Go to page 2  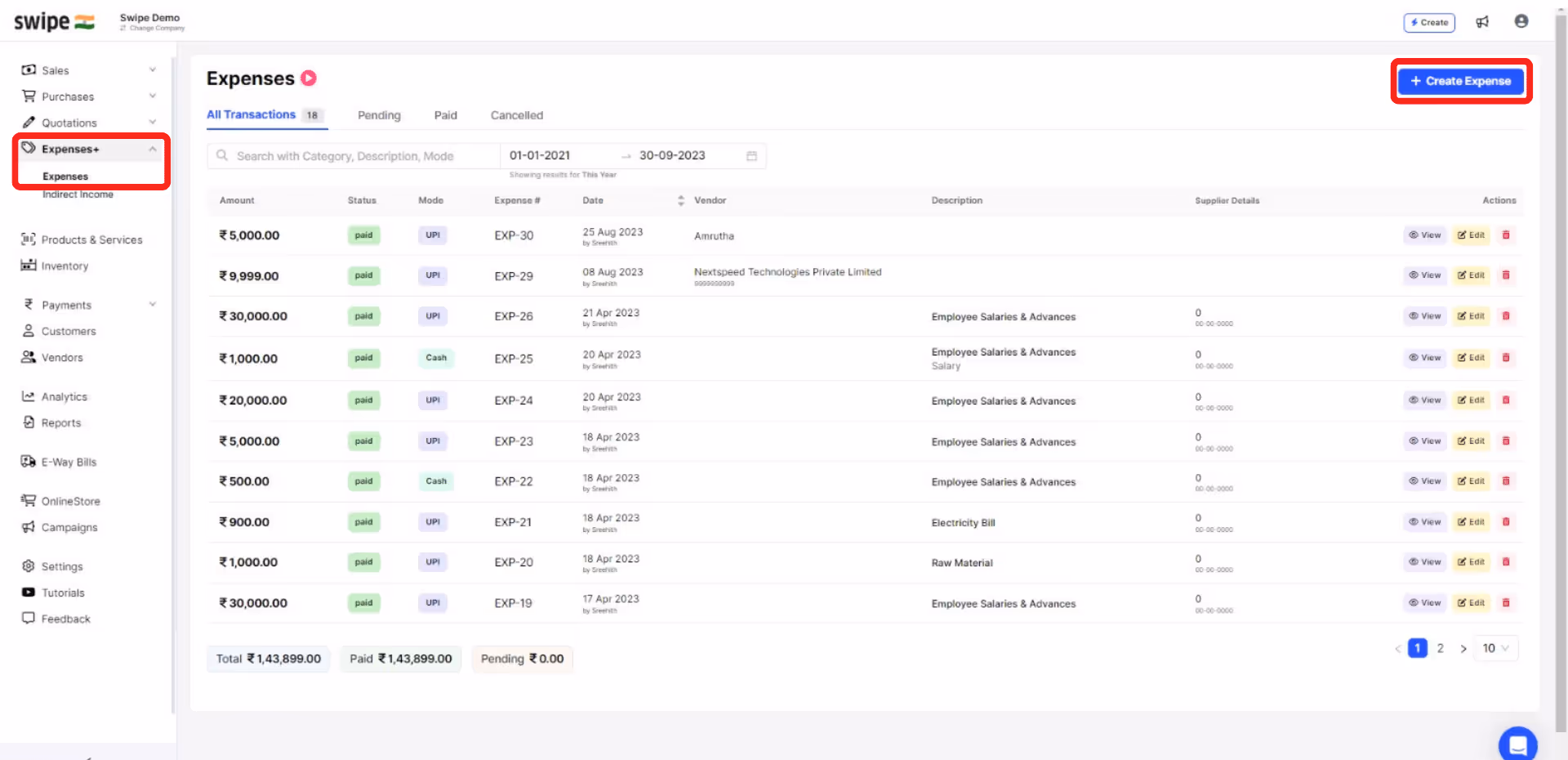[x=1441, y=648]
